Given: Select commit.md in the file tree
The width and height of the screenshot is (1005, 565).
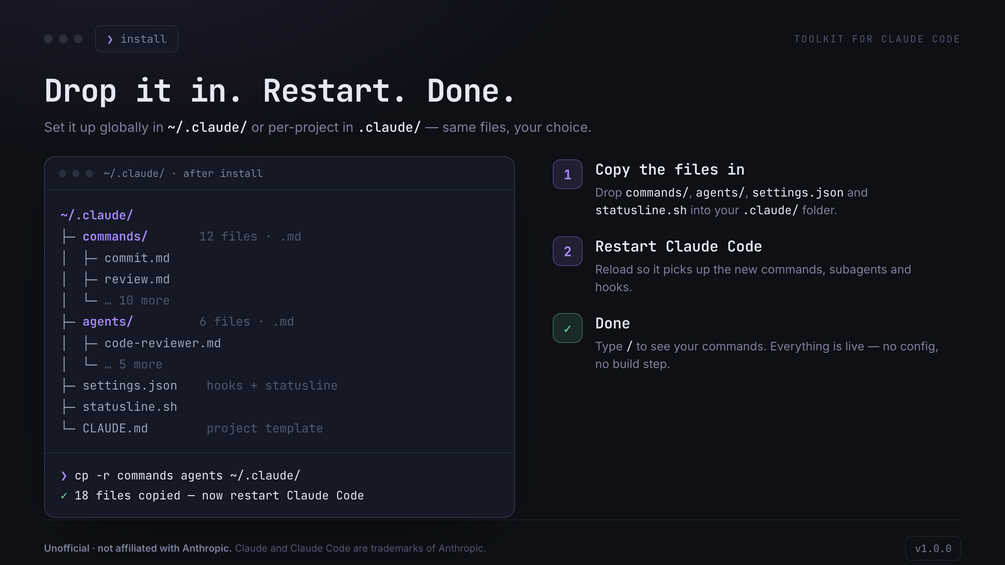Looking at the screenshot, I should [137, 258].
